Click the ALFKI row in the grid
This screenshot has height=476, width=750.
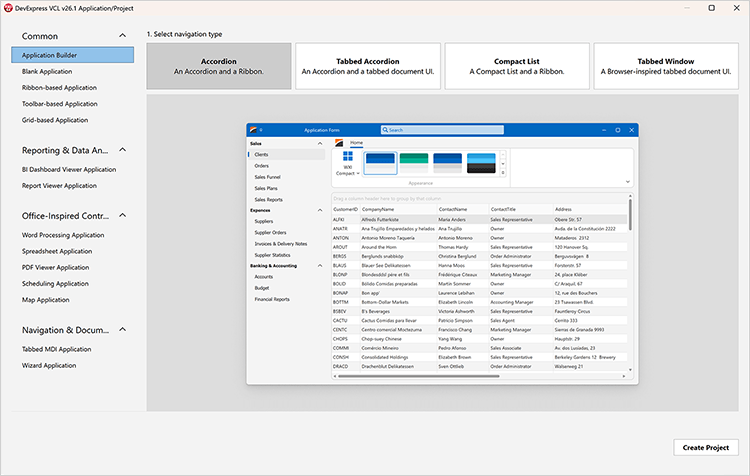point(479,220)
